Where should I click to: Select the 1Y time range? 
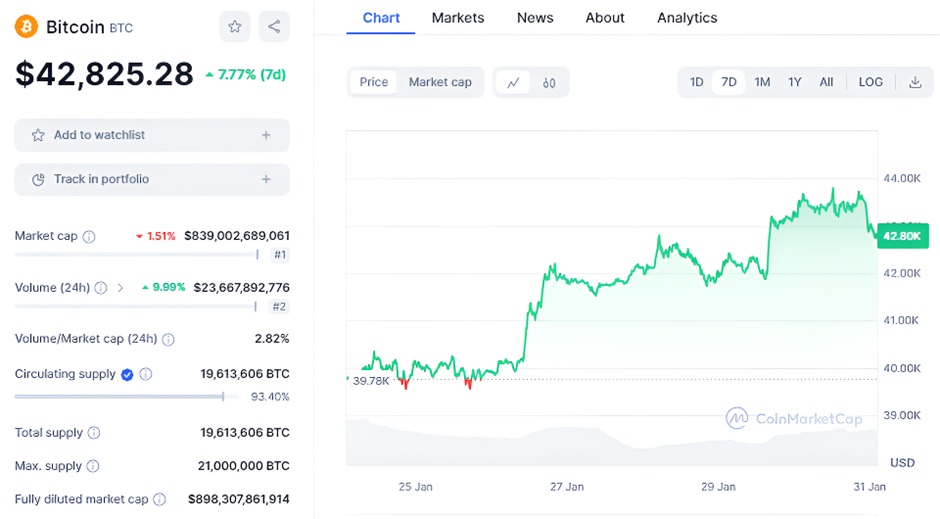tap(795, 82)
